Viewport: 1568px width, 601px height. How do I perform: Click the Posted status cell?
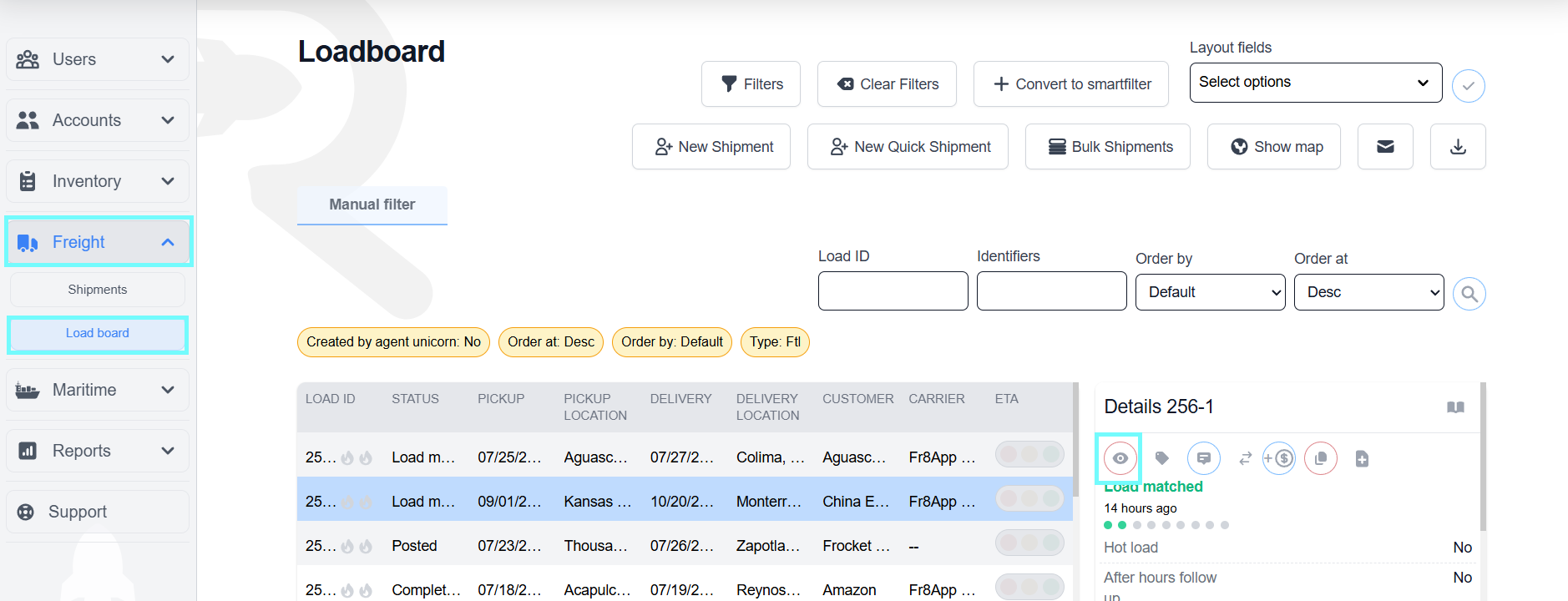coord(414,546)
